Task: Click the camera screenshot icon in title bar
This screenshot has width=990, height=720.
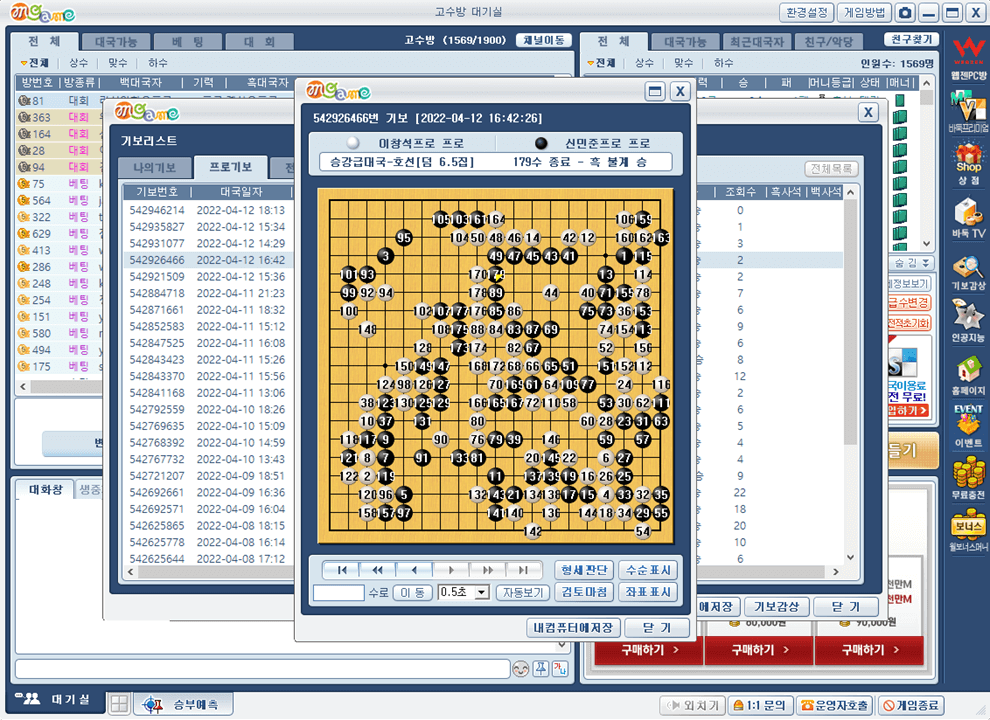Action: click(905, 13)
